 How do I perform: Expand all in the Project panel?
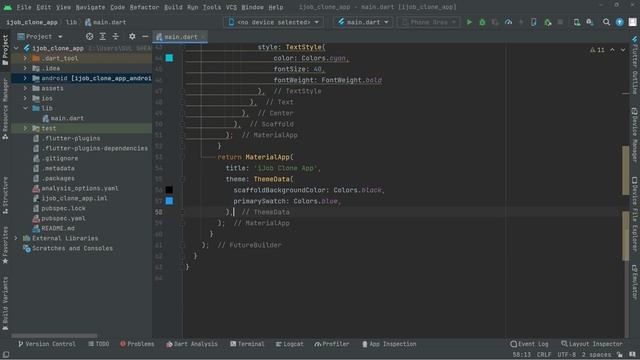tap(102, 37)
